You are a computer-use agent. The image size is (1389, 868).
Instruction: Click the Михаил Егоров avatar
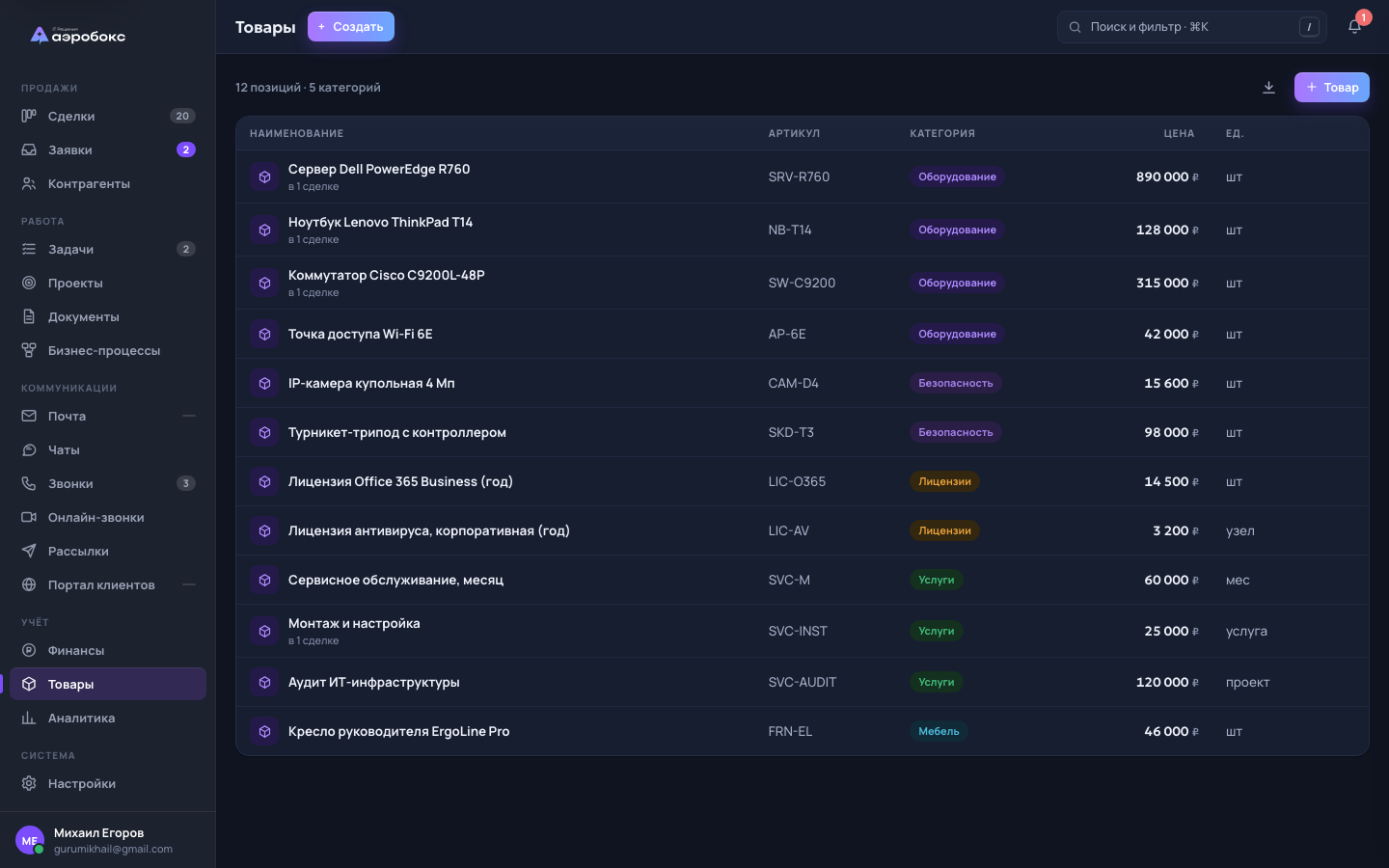(x=30, y=840)
